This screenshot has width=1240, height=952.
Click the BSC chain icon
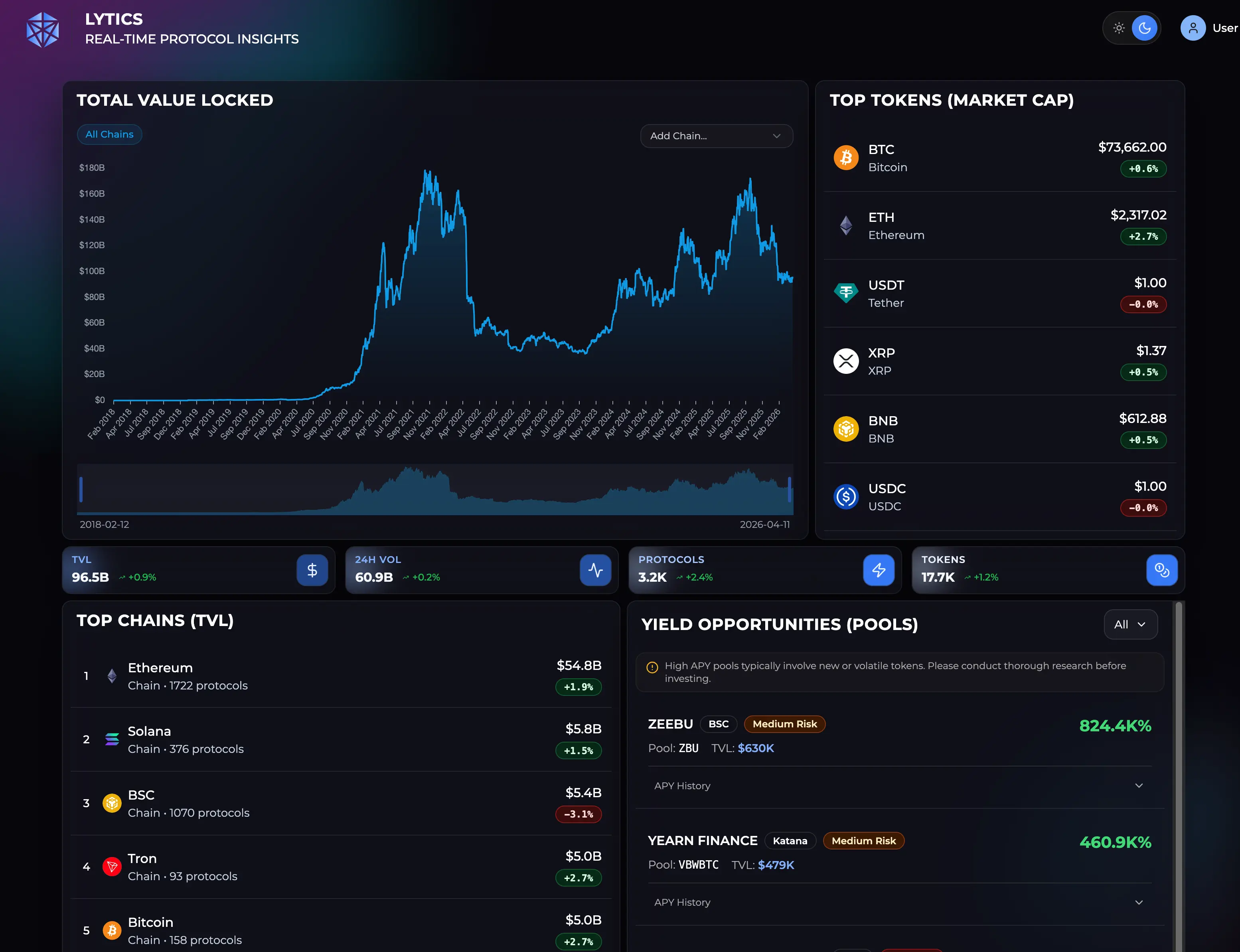(x=112, y=803)
